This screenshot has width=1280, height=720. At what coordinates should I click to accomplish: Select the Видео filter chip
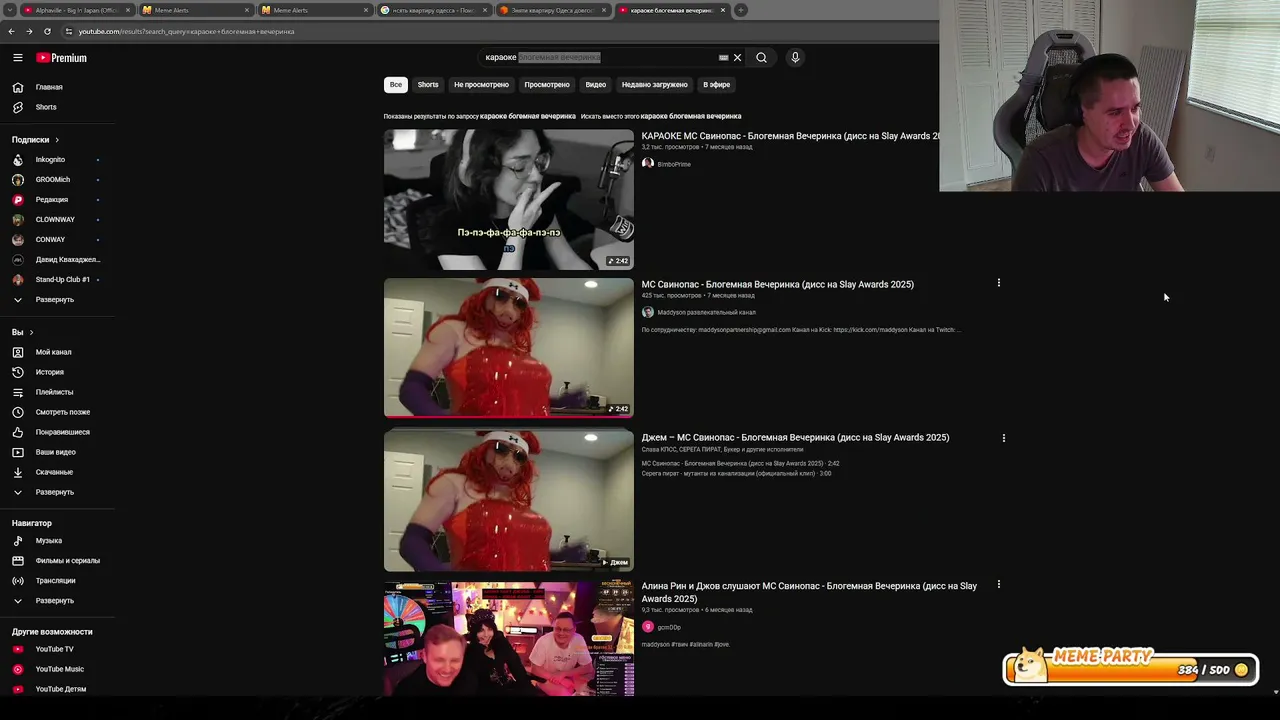click(596, 85)
